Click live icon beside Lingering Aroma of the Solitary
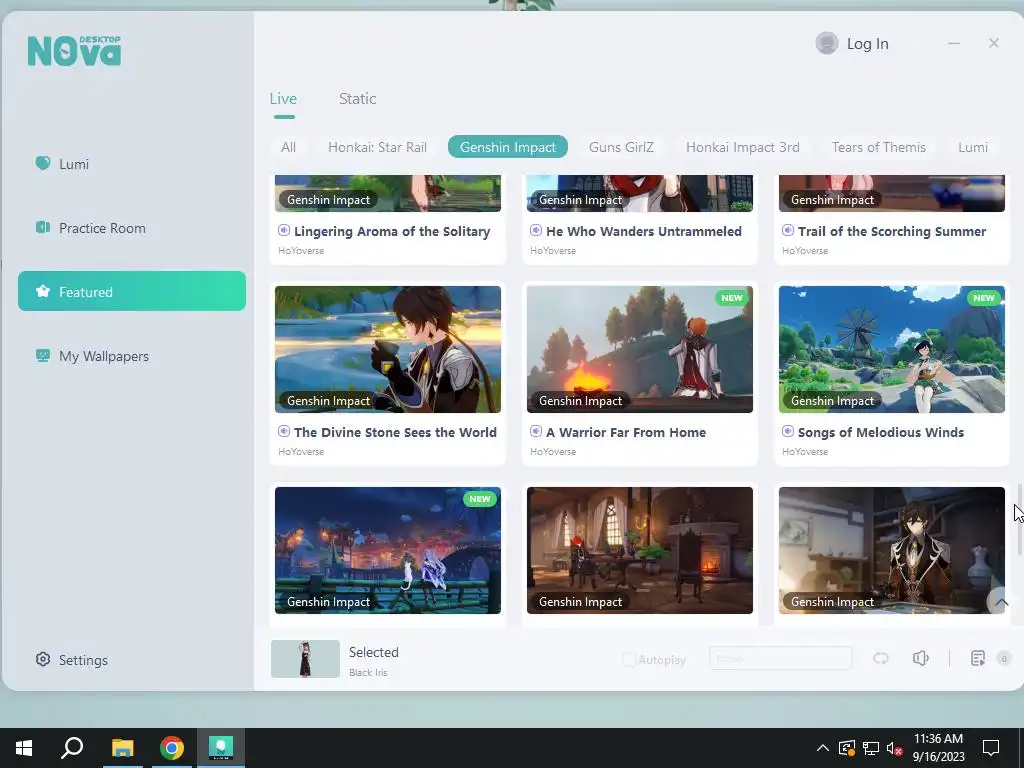 pyautogui.click(x=284, y=231)
